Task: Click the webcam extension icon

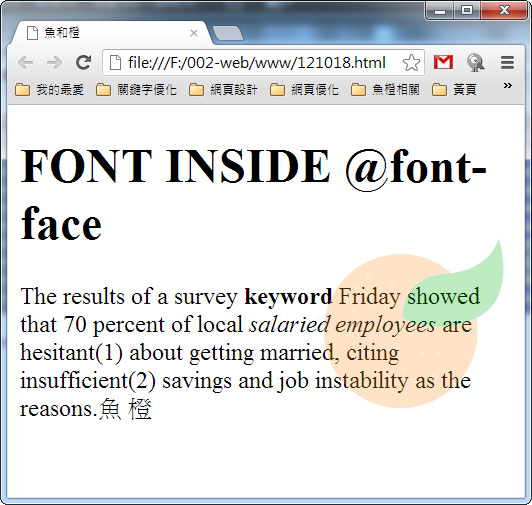Action: click(x=475, y=62)
